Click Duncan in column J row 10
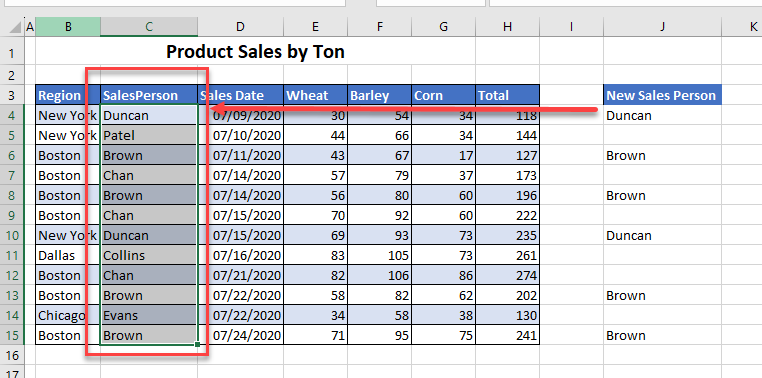The width and height of the screenshot is (762, 378). coord(662,236)
